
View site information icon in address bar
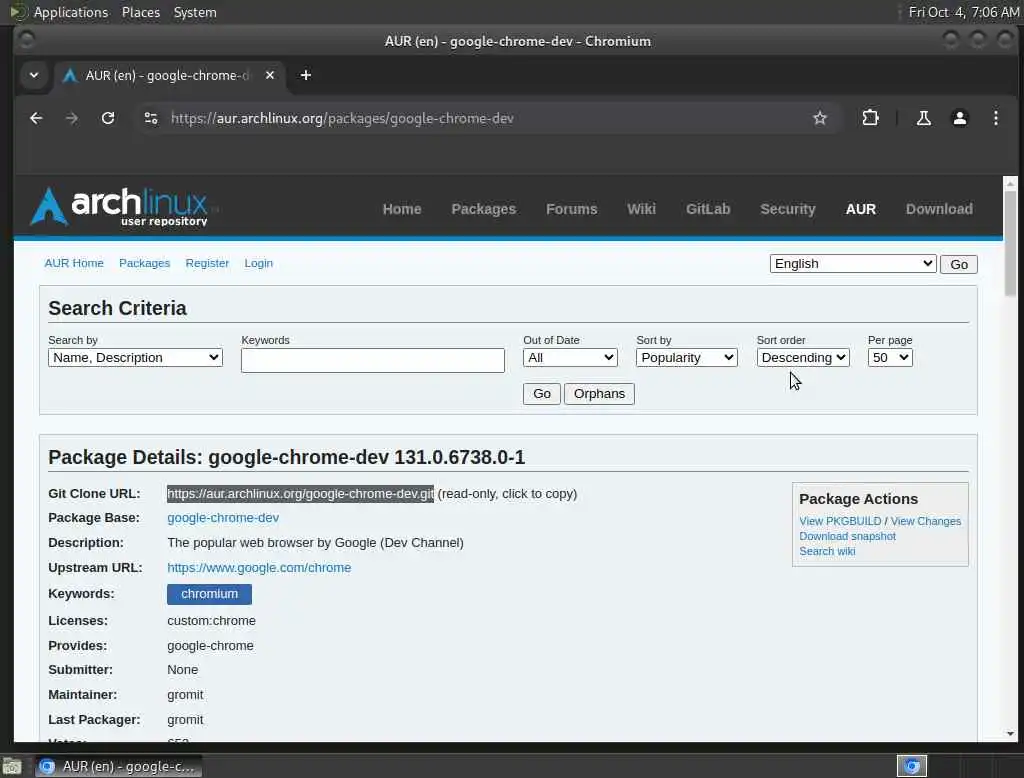(151, 118)
